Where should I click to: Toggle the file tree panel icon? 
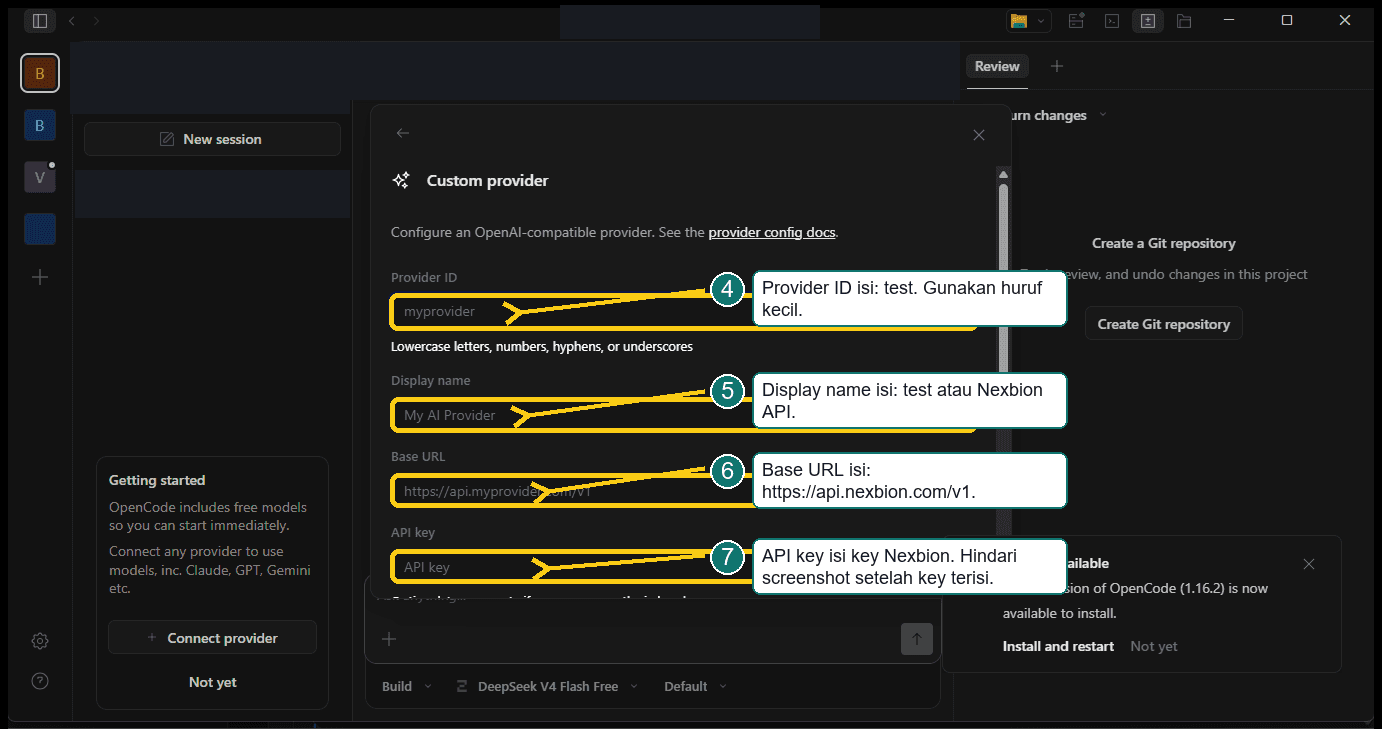[x=1184, y=20]
